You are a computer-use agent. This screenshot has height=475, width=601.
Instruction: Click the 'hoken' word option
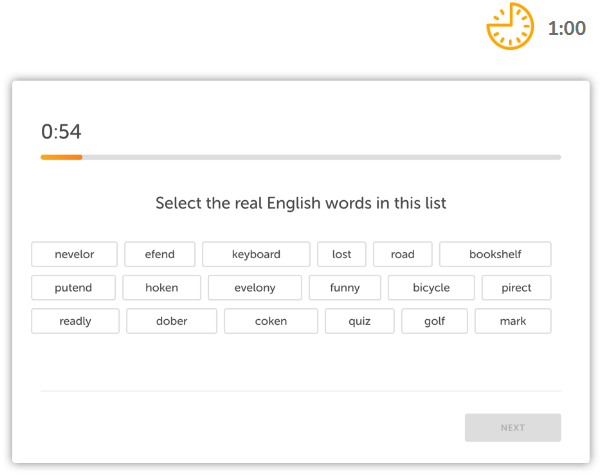tap(162, 288)
